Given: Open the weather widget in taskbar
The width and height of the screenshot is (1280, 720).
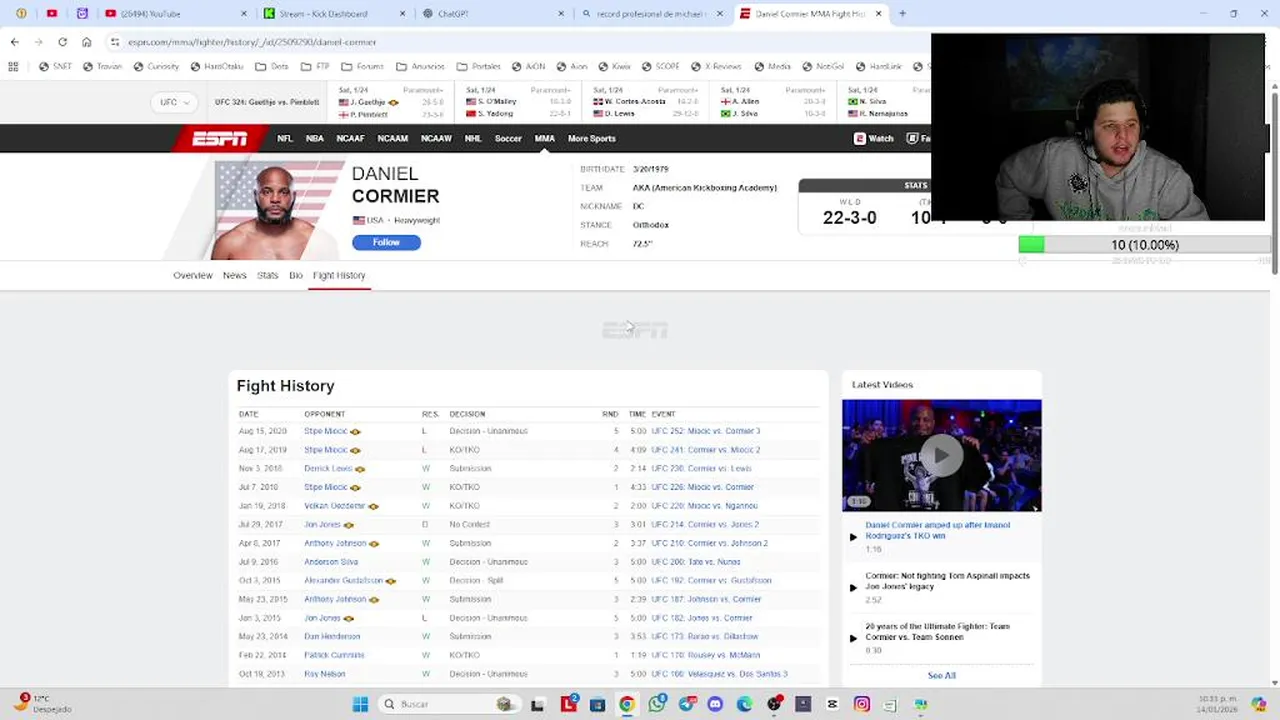Looking at the screenshot, I should coord(40,703).
